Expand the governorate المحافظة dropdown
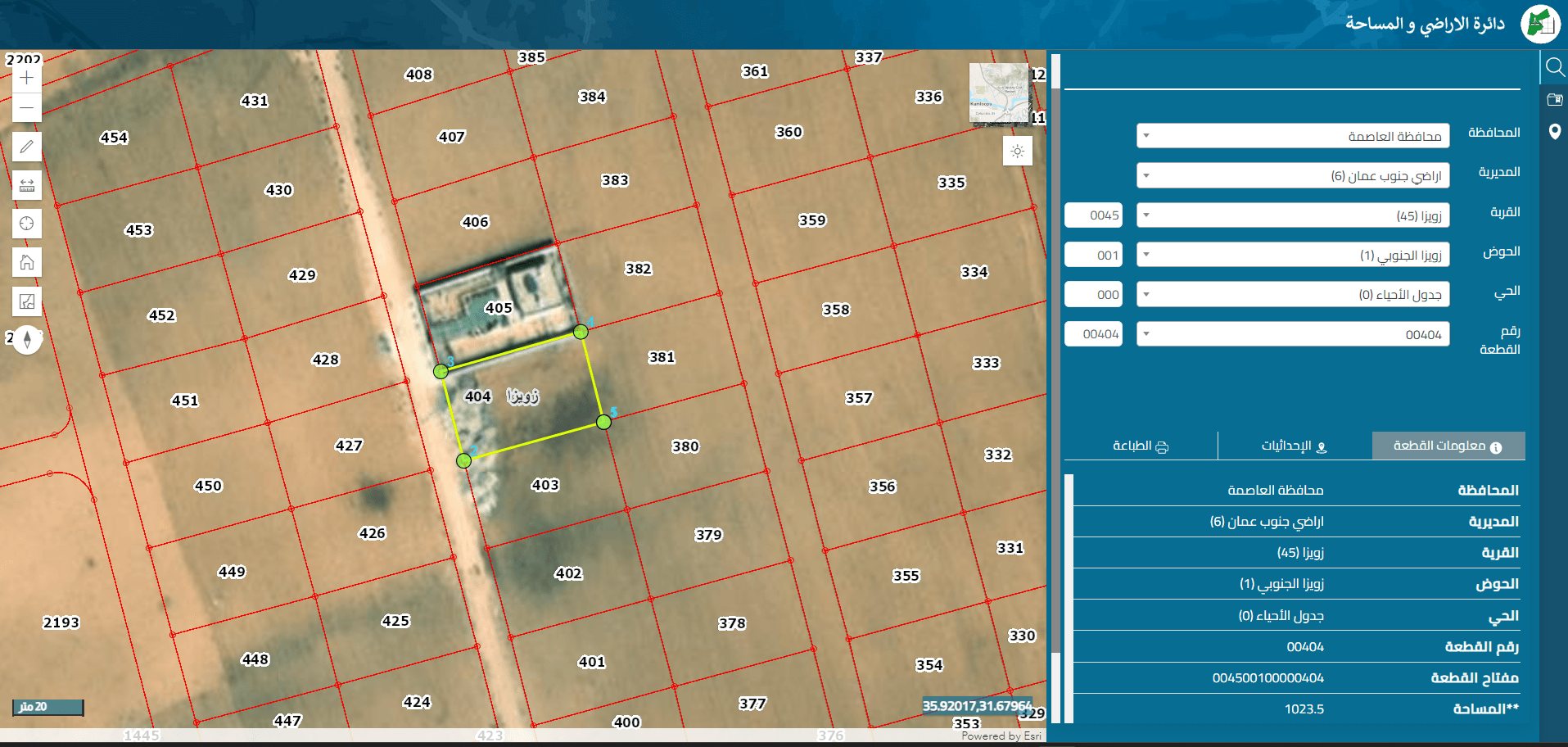This screenshot has width=1568, height=747. click(1293, 136)
